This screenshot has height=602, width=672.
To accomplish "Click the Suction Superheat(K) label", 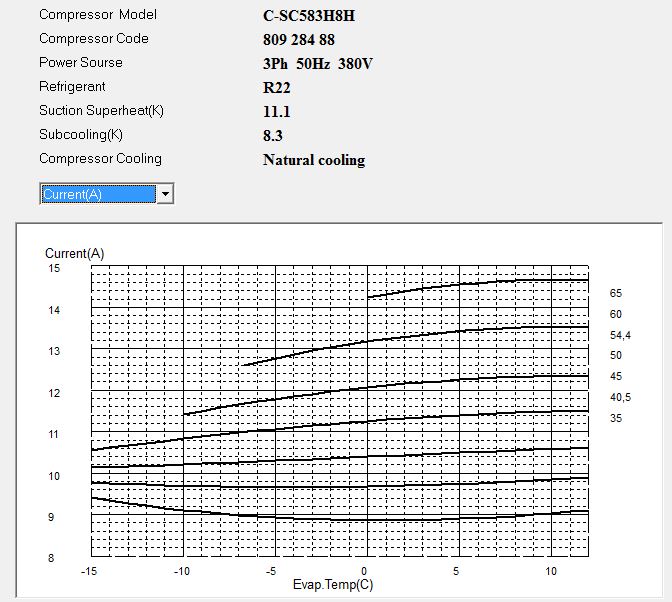I will coord(100,111).
